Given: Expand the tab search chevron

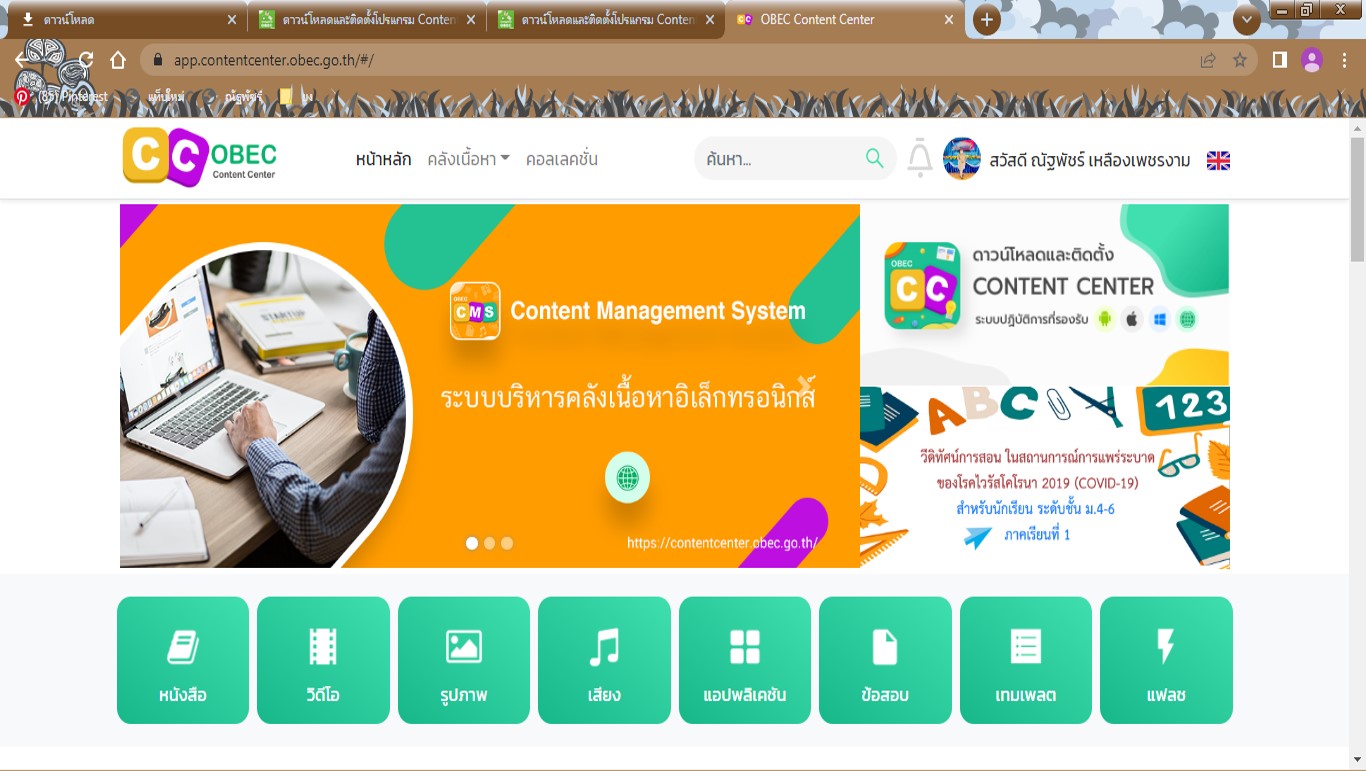Looking at the screenshot, I should click(1247, 20).
